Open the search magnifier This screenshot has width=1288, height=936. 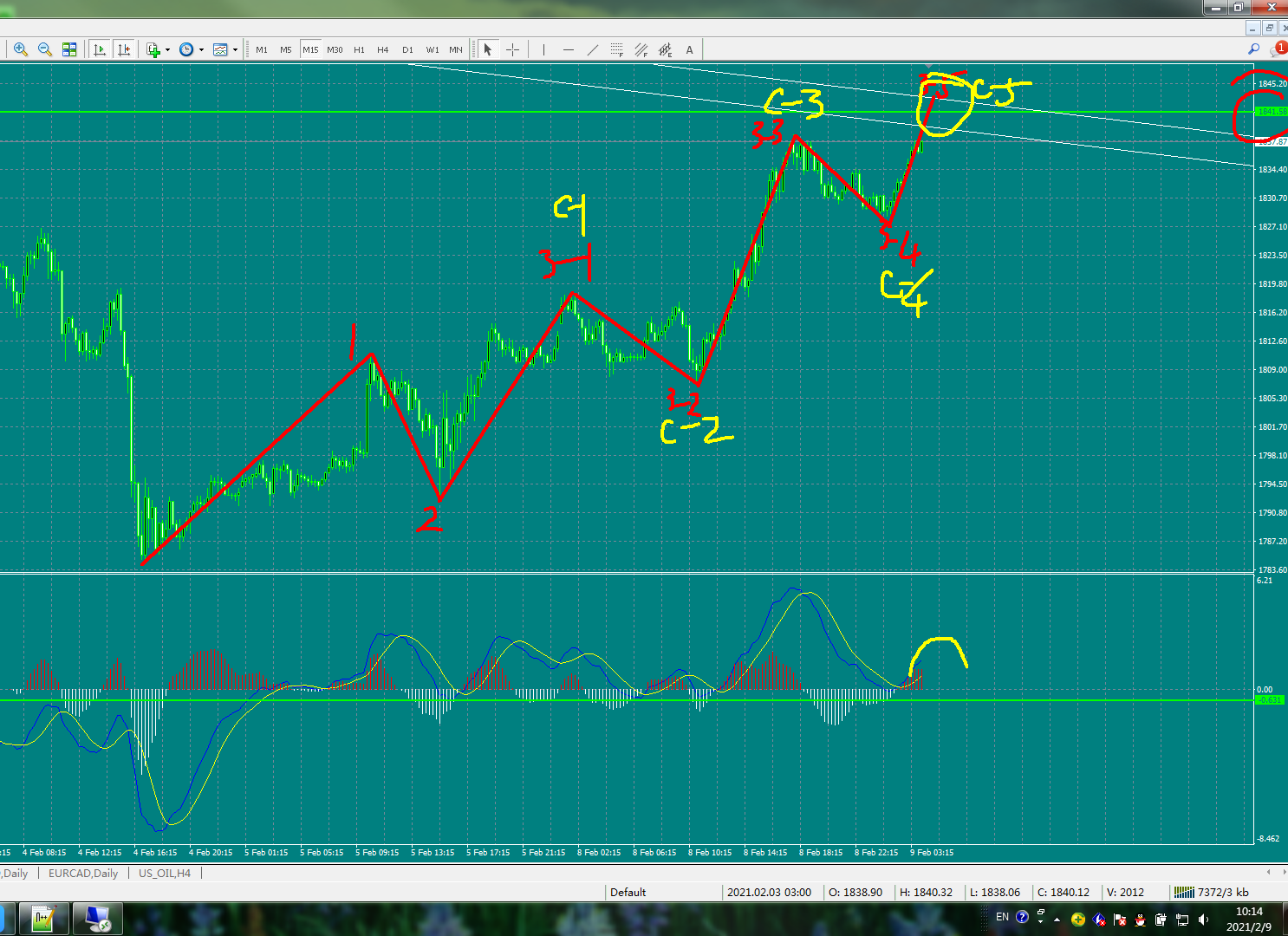[1253, 49]
